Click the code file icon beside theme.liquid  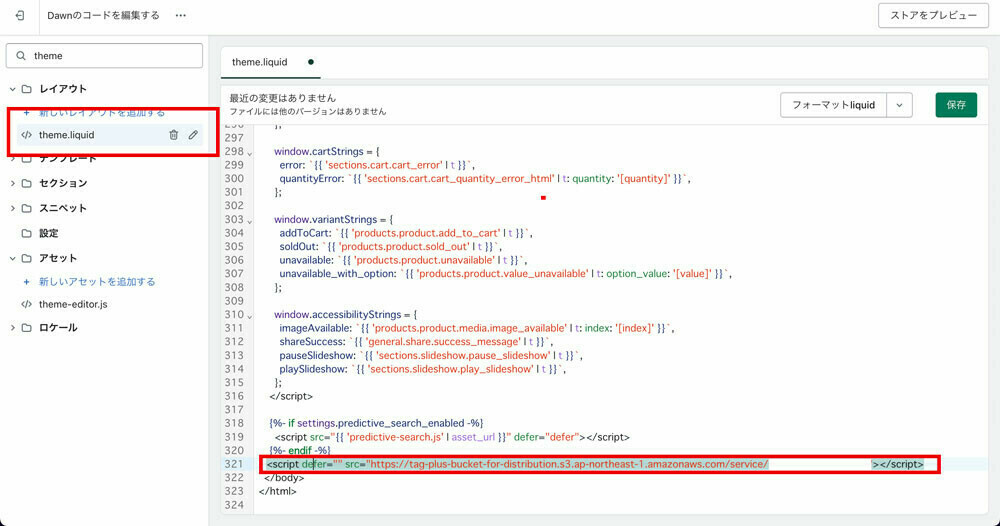pos(26,135)
